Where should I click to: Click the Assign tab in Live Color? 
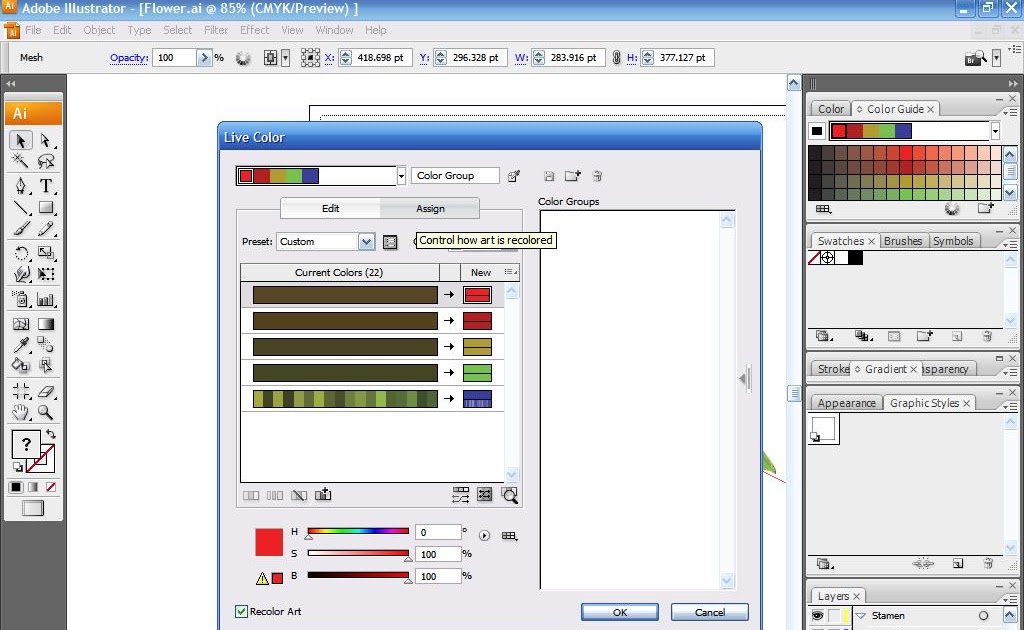point(430,208)
